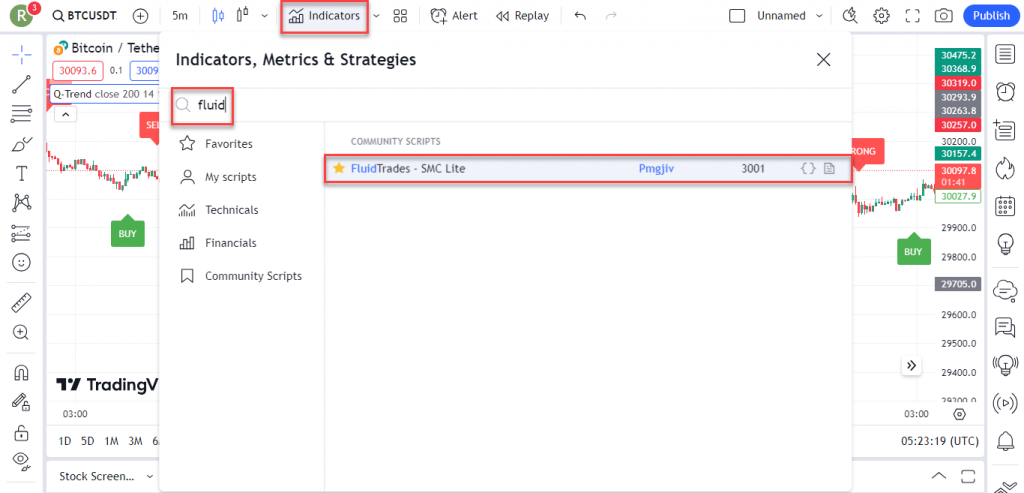The width and height of the screenshot is (1024, 493).
Task: Add symbol to compare with plus icon
Action: [140, 16]
